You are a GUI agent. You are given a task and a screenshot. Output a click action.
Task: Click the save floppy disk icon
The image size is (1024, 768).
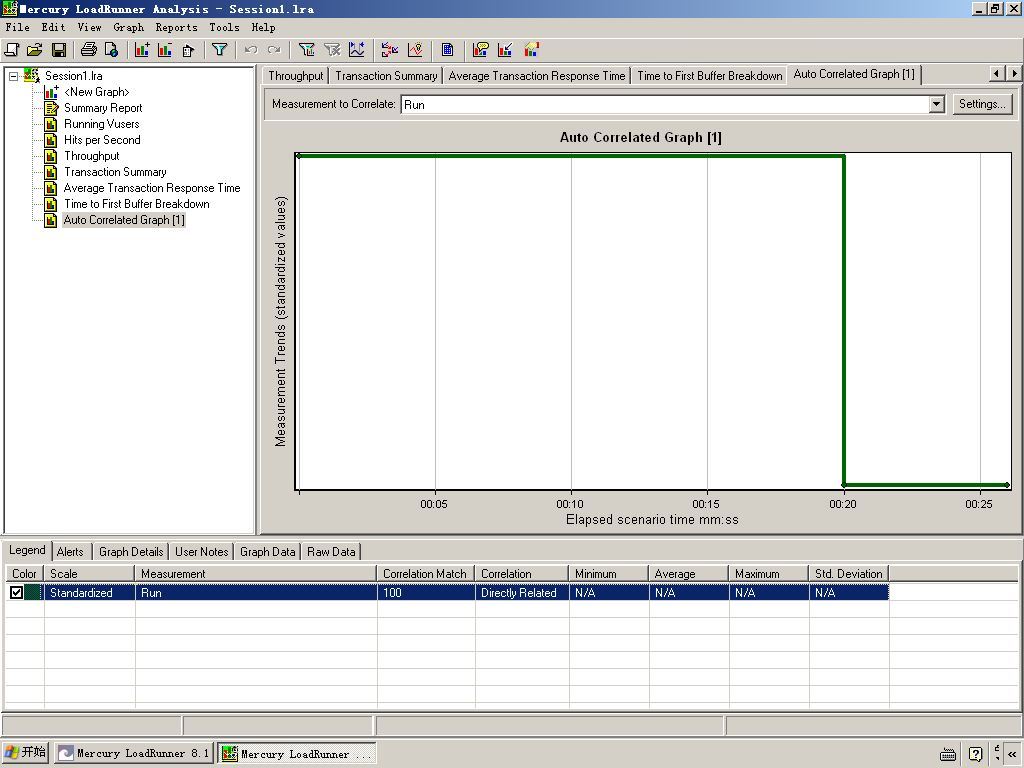point(59,50)
